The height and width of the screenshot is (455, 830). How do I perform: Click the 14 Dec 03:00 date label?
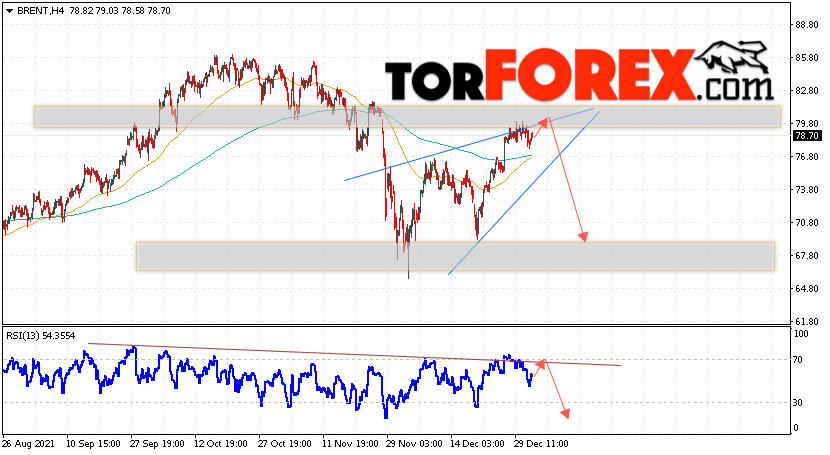tap(477, 443)
